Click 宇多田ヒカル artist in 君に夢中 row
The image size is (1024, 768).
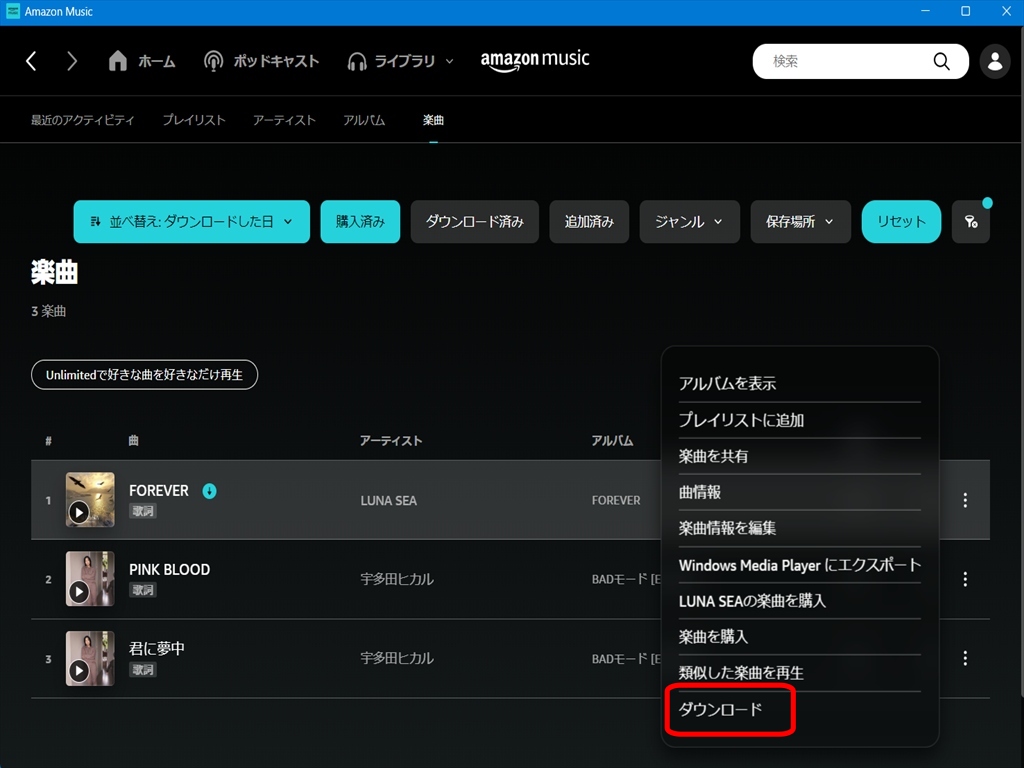[x=397, y=658]
